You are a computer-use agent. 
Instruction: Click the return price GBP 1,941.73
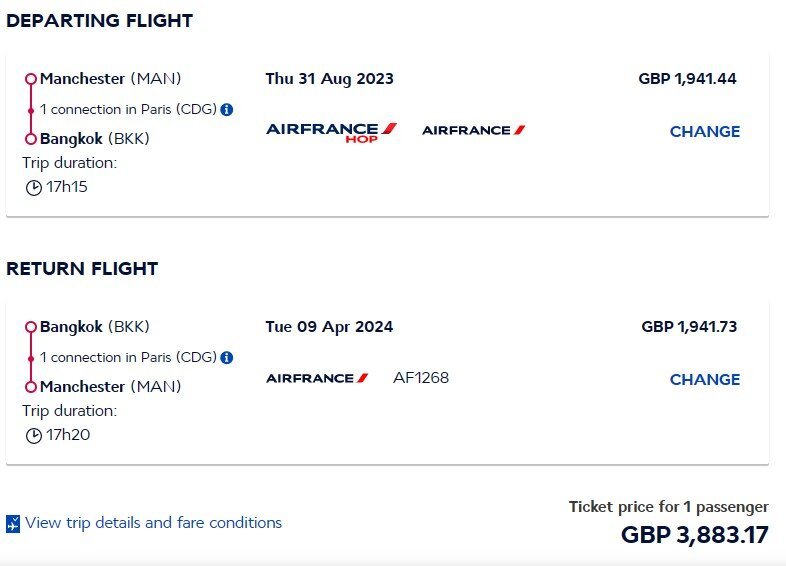[689, 327]
